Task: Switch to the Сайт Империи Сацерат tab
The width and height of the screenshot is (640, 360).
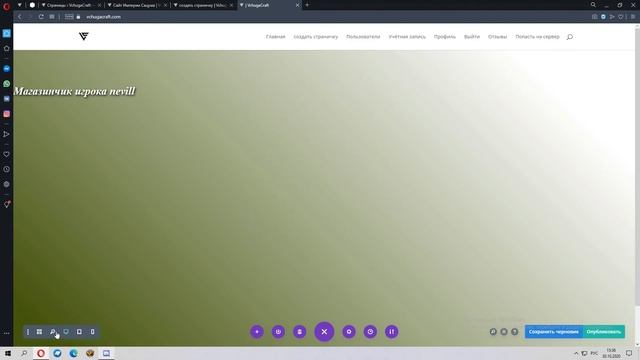Action: click(137, 5)
